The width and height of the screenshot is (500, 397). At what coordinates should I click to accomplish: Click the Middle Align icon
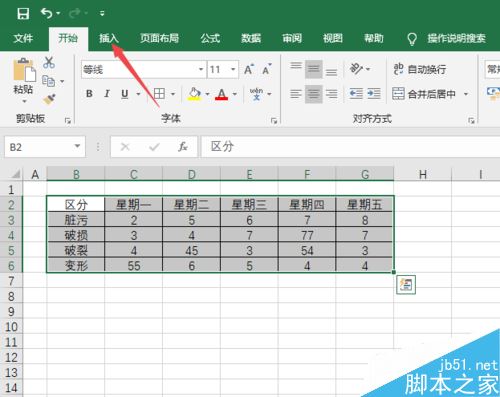(314, 69)
